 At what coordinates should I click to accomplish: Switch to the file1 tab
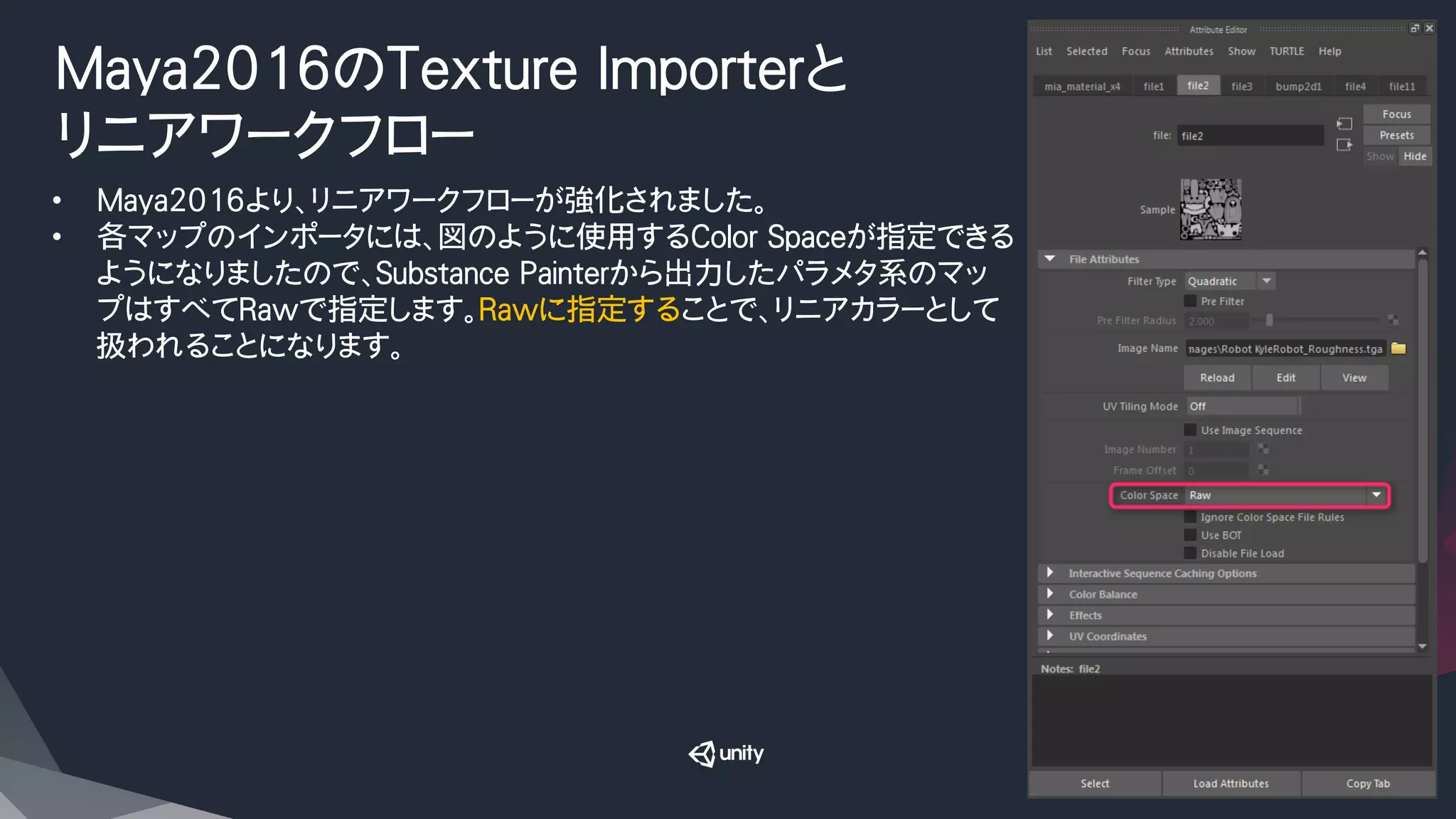[1154, 86]
